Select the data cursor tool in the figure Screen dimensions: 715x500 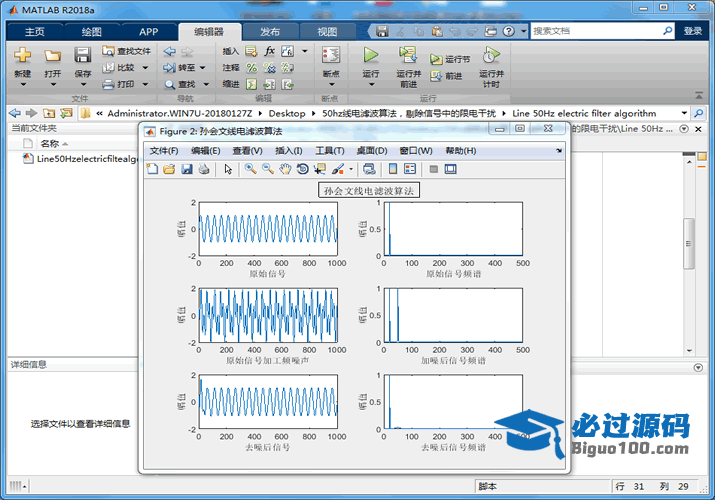(x=320, y=169)
